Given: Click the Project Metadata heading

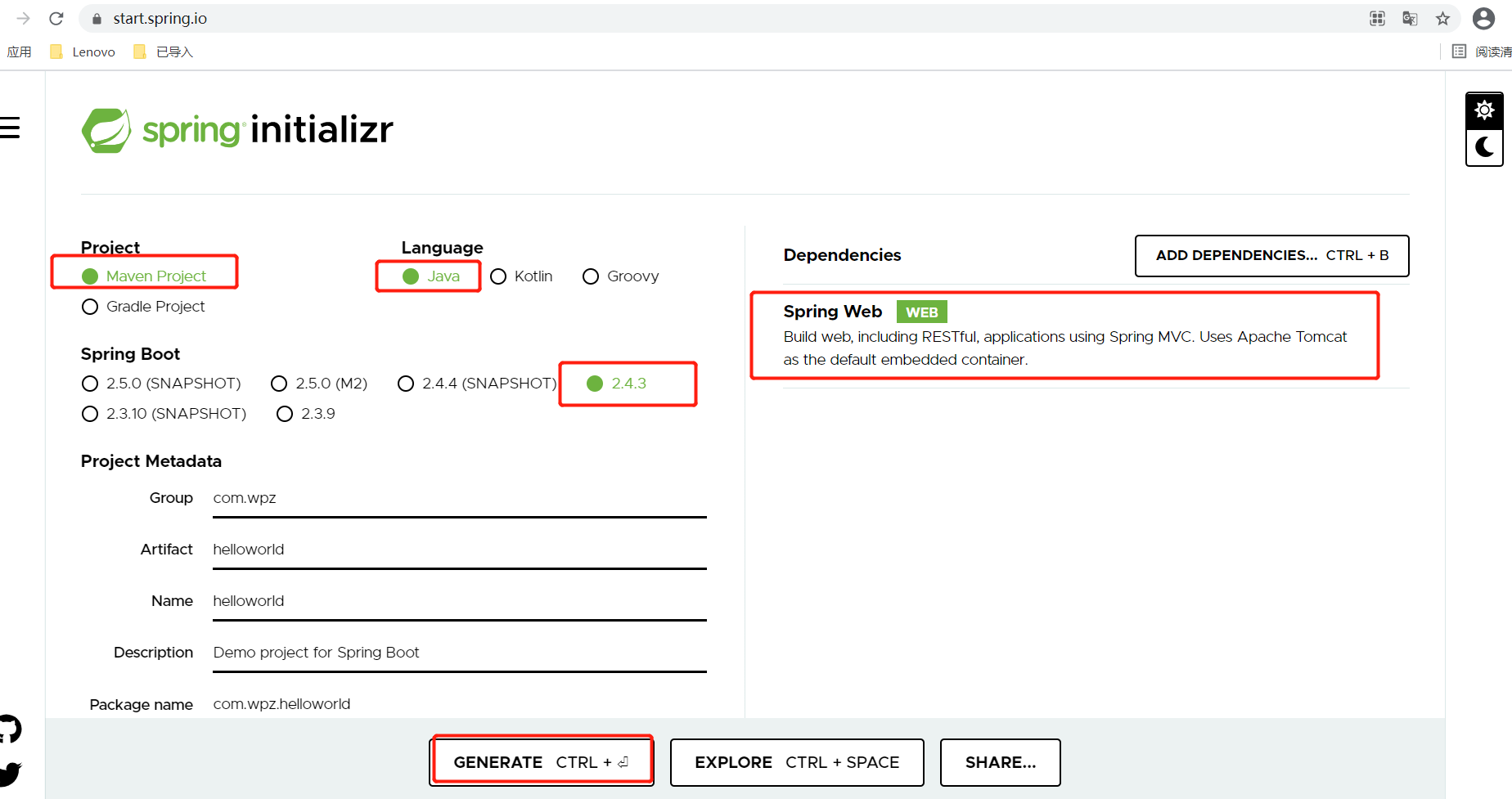Looking at the screenshot, I should (151, 461).
